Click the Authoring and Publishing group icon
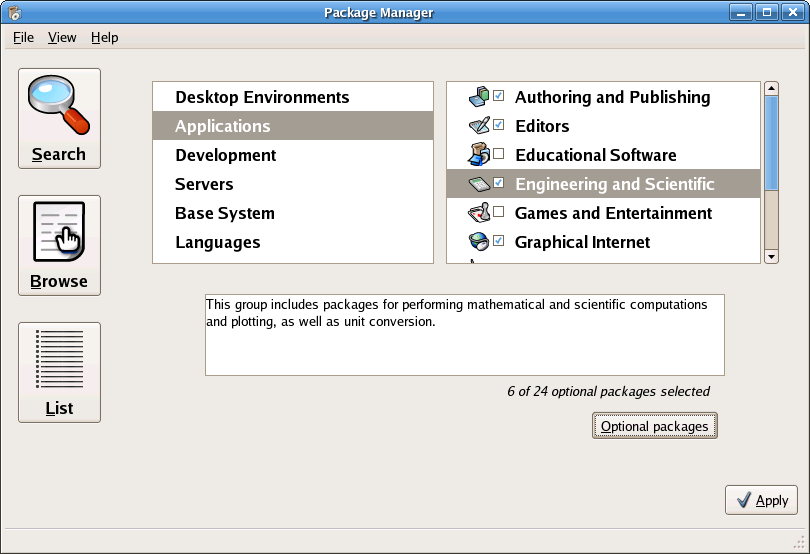The height and width of the screenshot is (554, 810). [479, 97]
